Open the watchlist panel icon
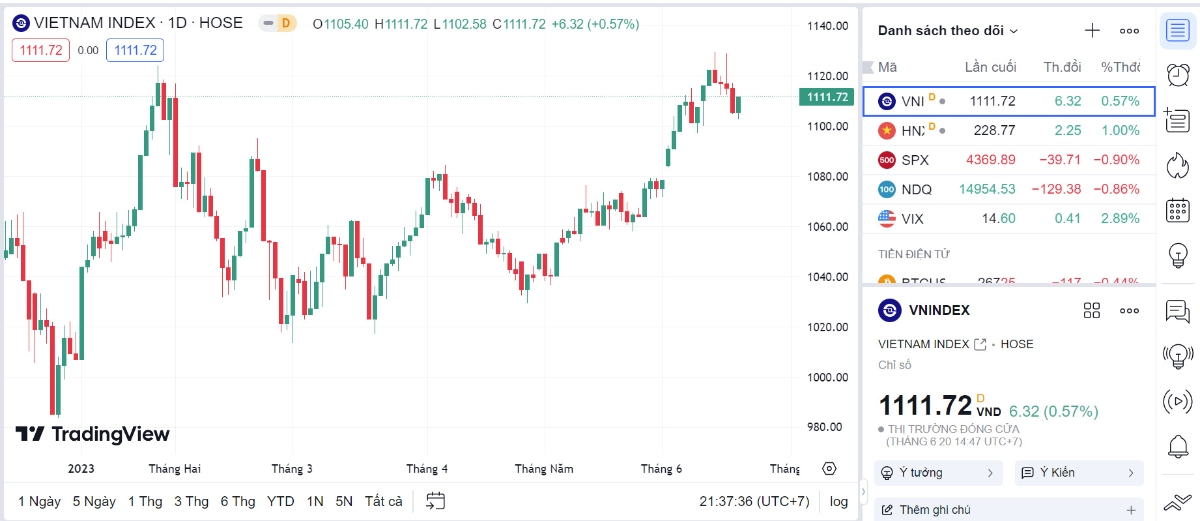Viewport: 1200px width, 521px height. point(1178,30)
